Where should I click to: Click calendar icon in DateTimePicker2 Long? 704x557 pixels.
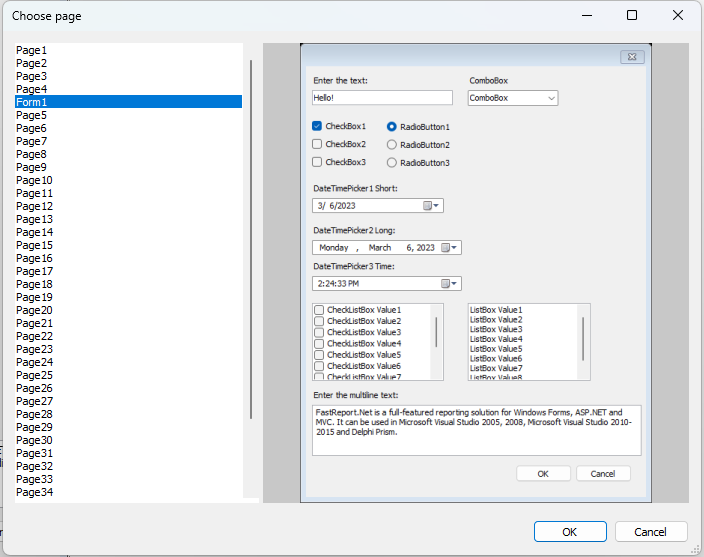[446, 248]
